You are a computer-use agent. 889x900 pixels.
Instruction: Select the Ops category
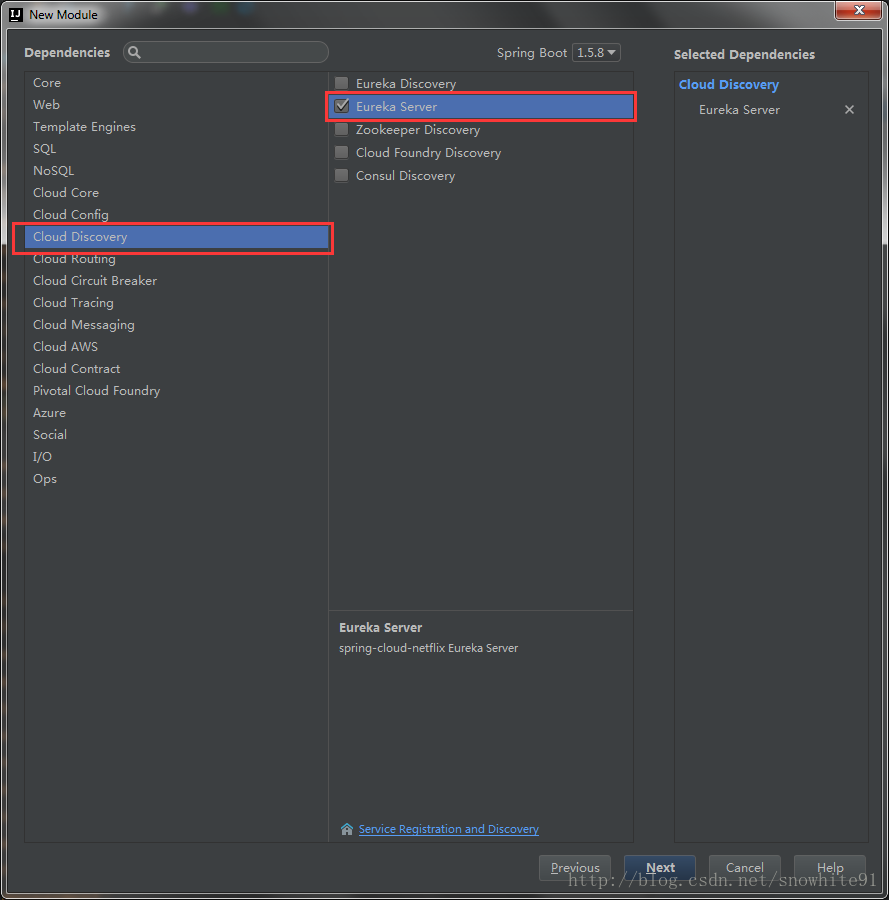pyautogui.click(x=176, y=478)
